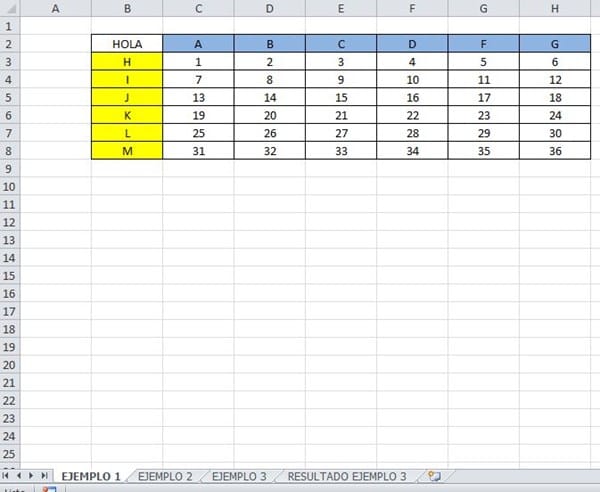
Task: Select row 1 header
Action: (10, 26)
